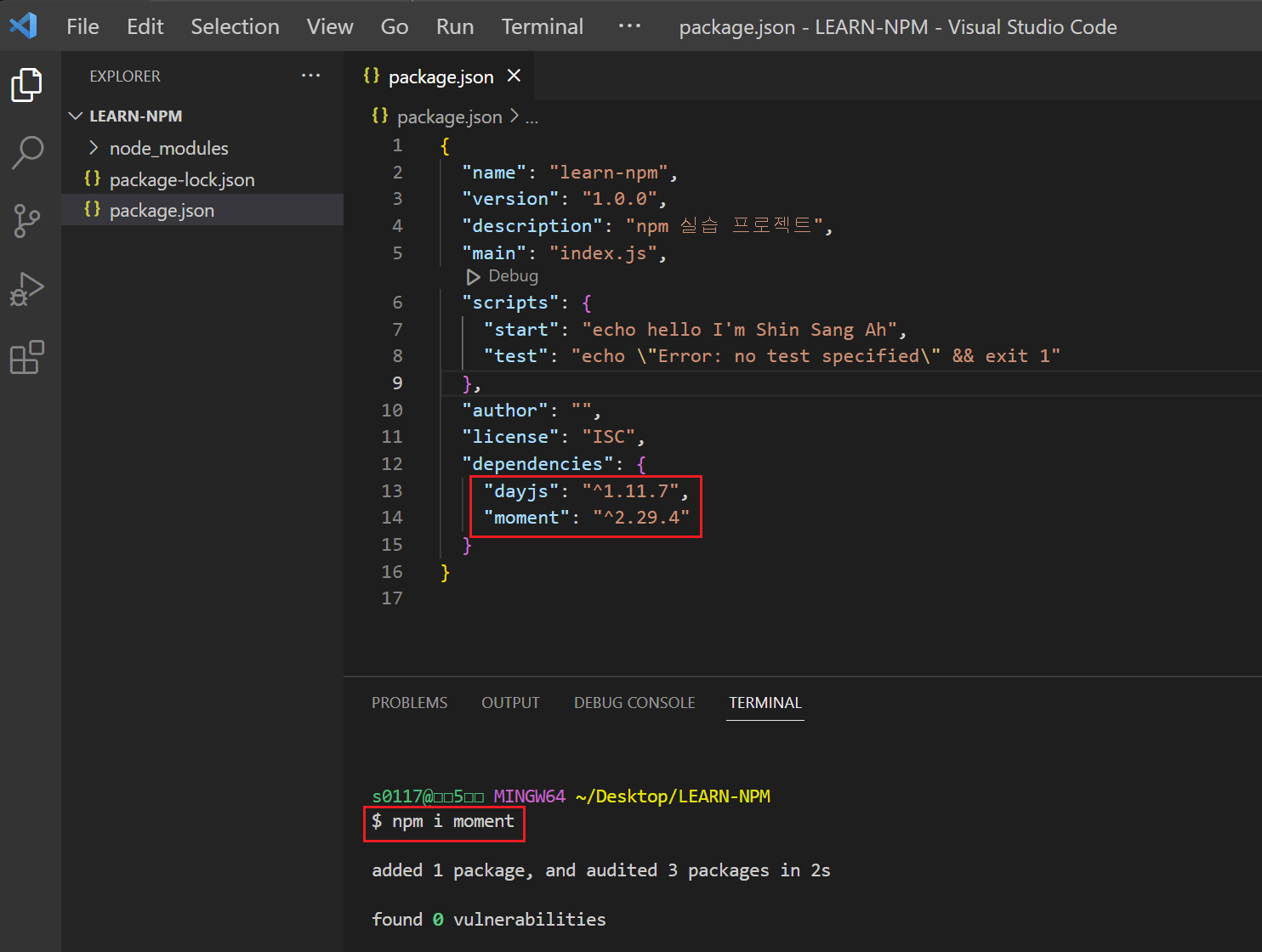Select package-lock.json in Explorer
The width and height of the screenshot is (1262, 952).
(x=202, y=179)
